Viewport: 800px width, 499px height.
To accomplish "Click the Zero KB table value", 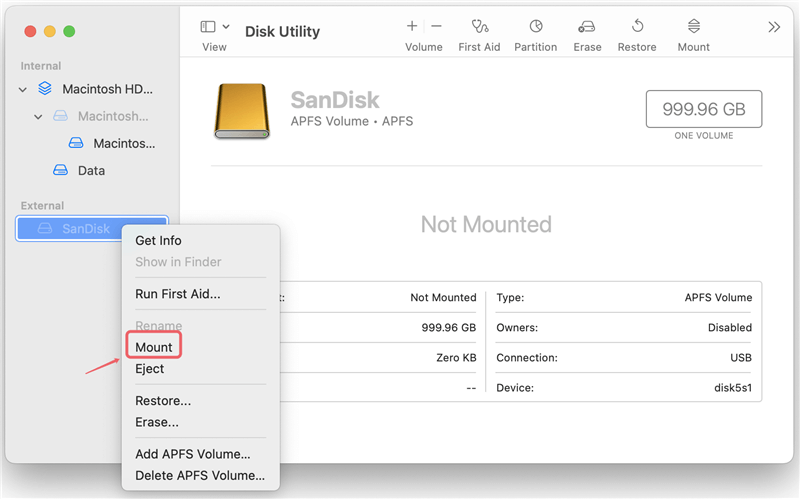I will tap(456, 358).
